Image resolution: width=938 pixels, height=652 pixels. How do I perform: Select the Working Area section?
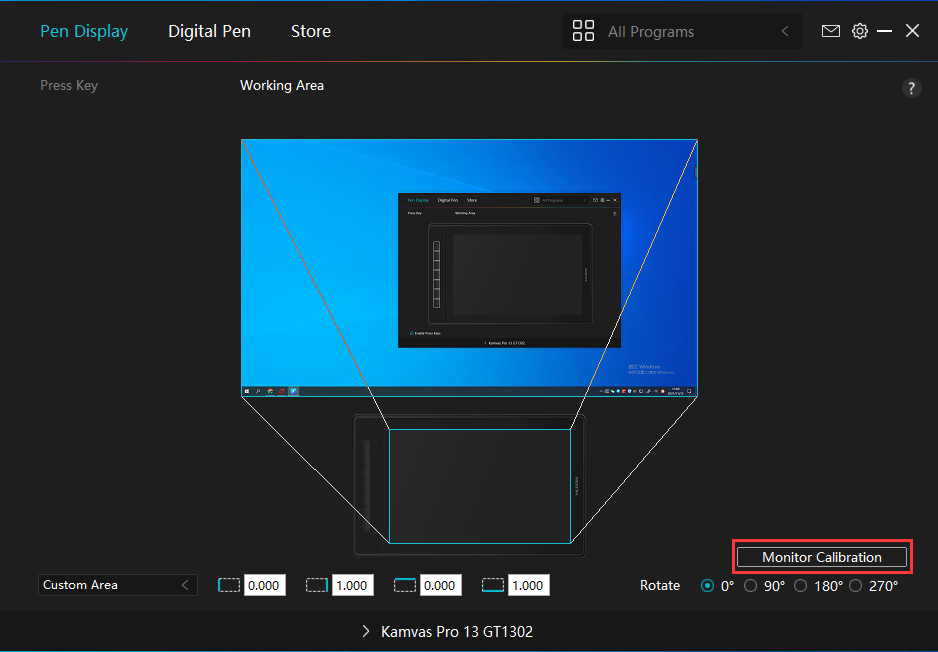282,86
